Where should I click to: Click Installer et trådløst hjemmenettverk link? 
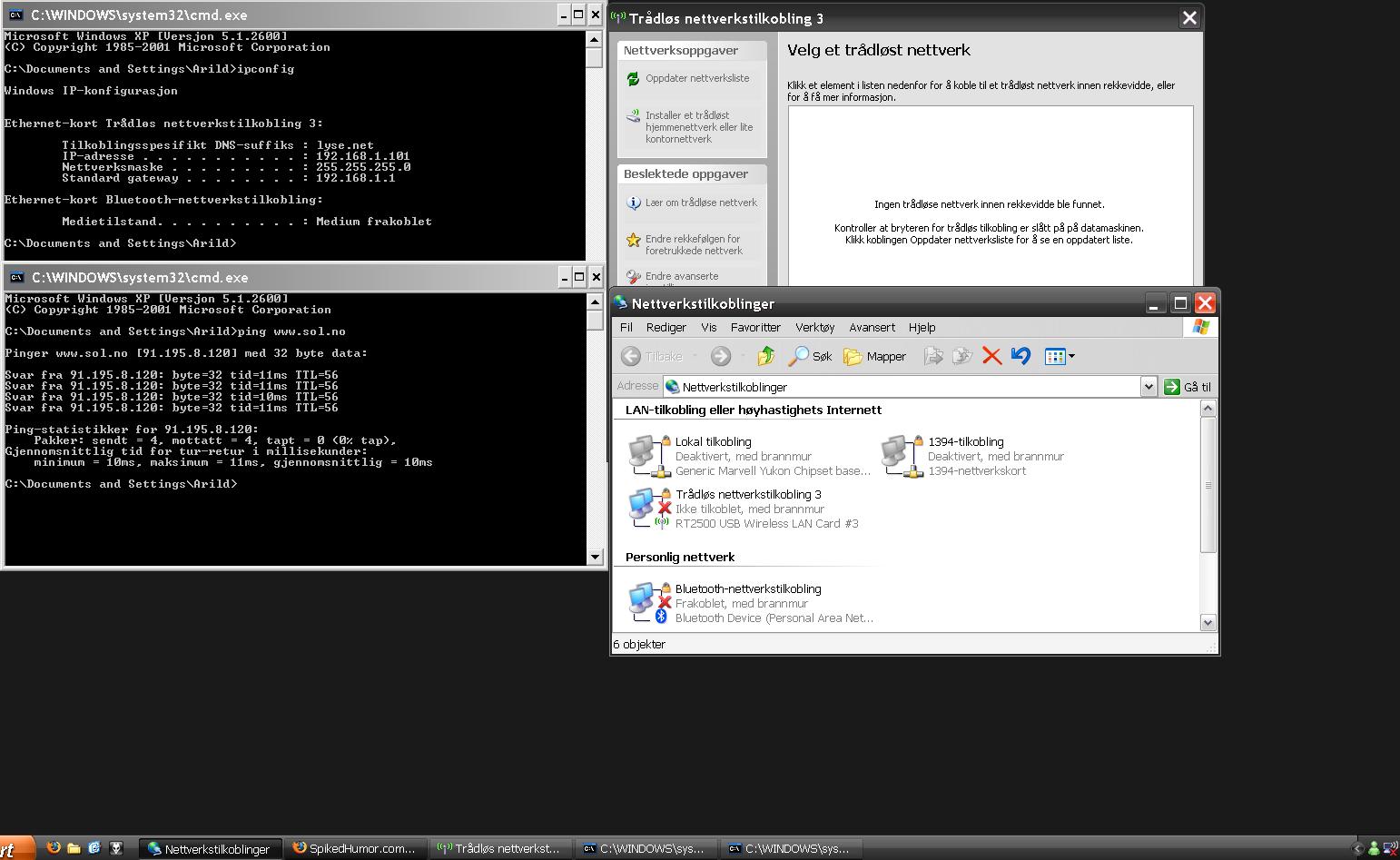coord(699,127)
